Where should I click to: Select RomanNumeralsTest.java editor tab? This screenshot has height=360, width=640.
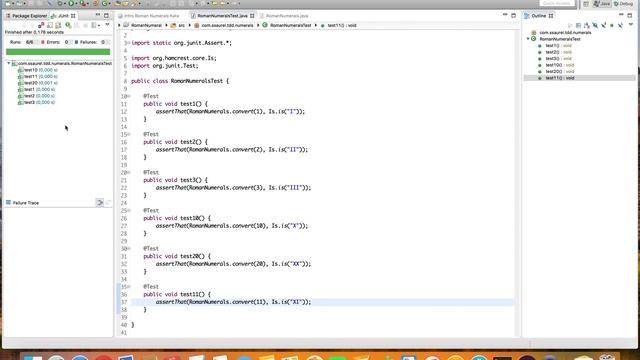click(x=222, y=16)
